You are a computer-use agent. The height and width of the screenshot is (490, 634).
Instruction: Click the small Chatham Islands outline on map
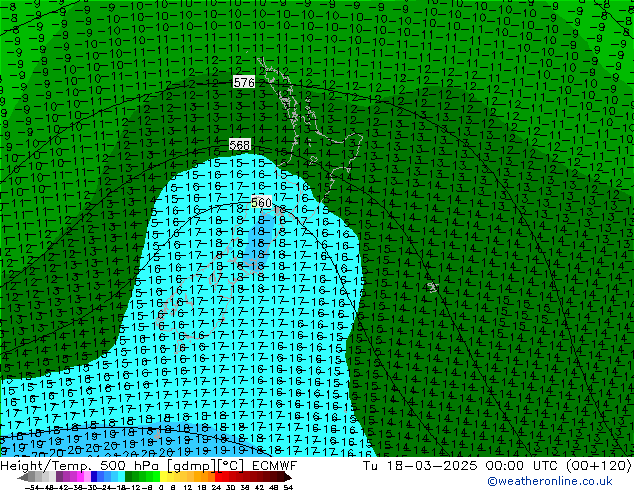[433, 287]
